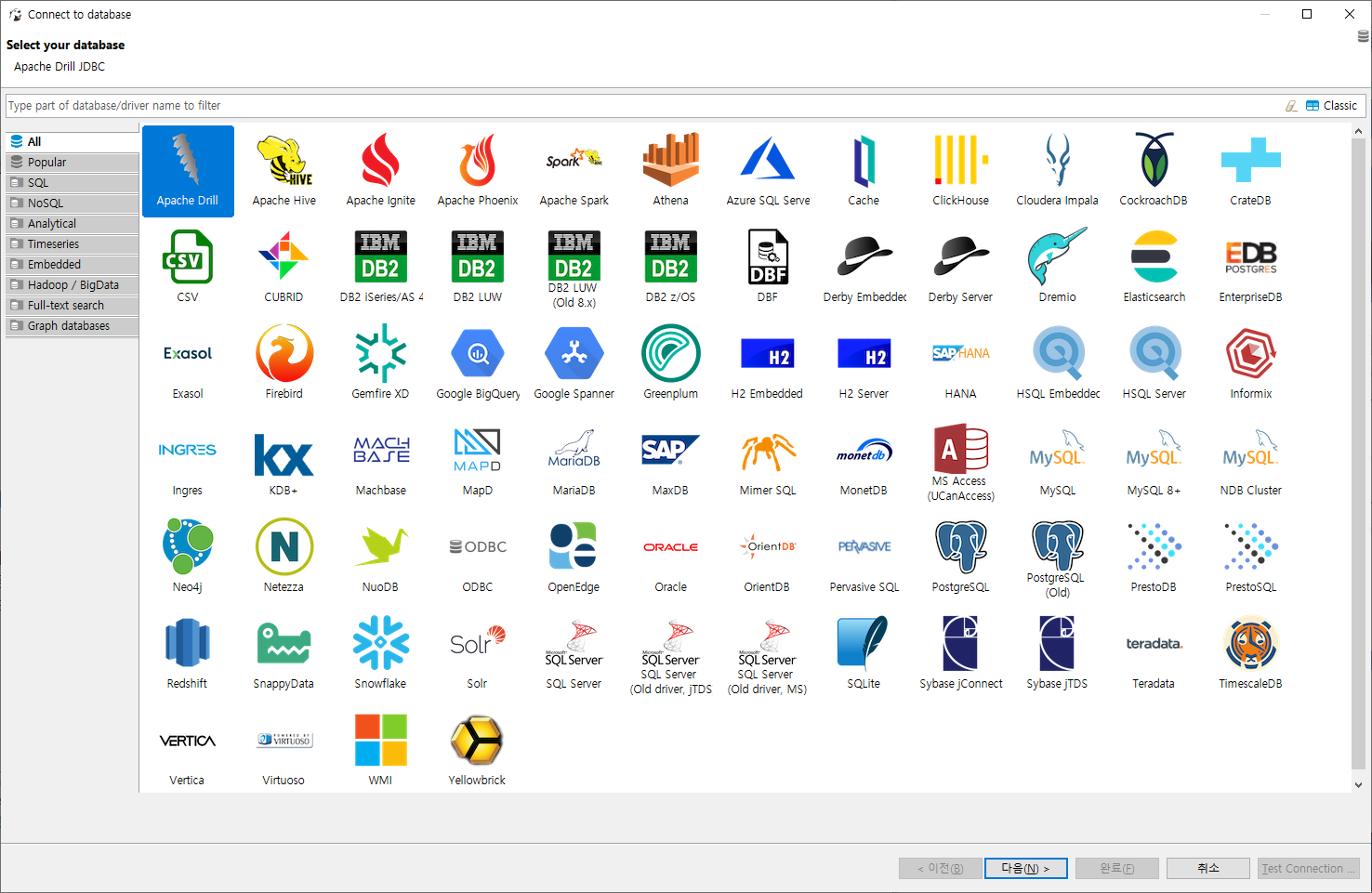Select the Elasticsearch icon
This screenshot has height=893, width=1372.
[1154, 256]
